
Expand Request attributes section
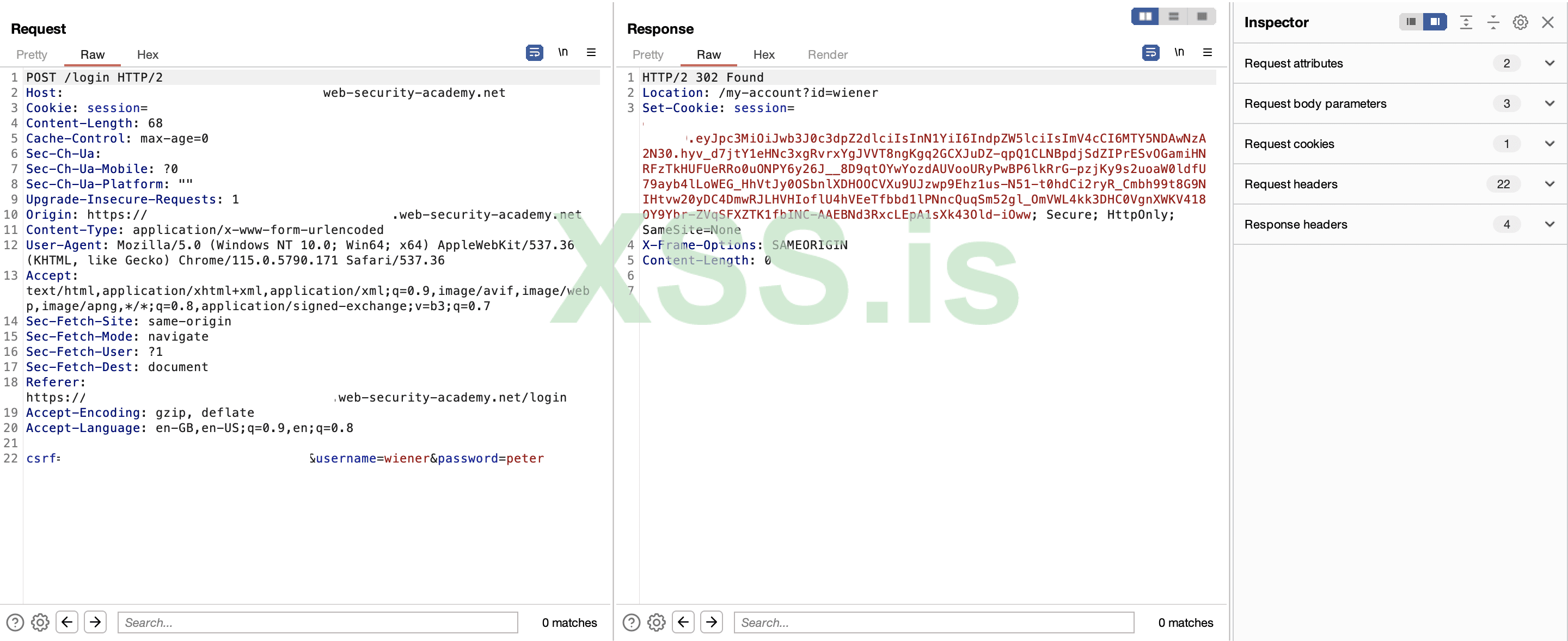pos(1549,63)
